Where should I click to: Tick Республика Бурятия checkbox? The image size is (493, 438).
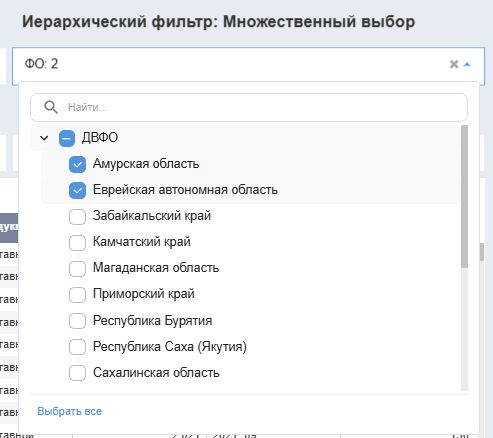coord(77,321)
